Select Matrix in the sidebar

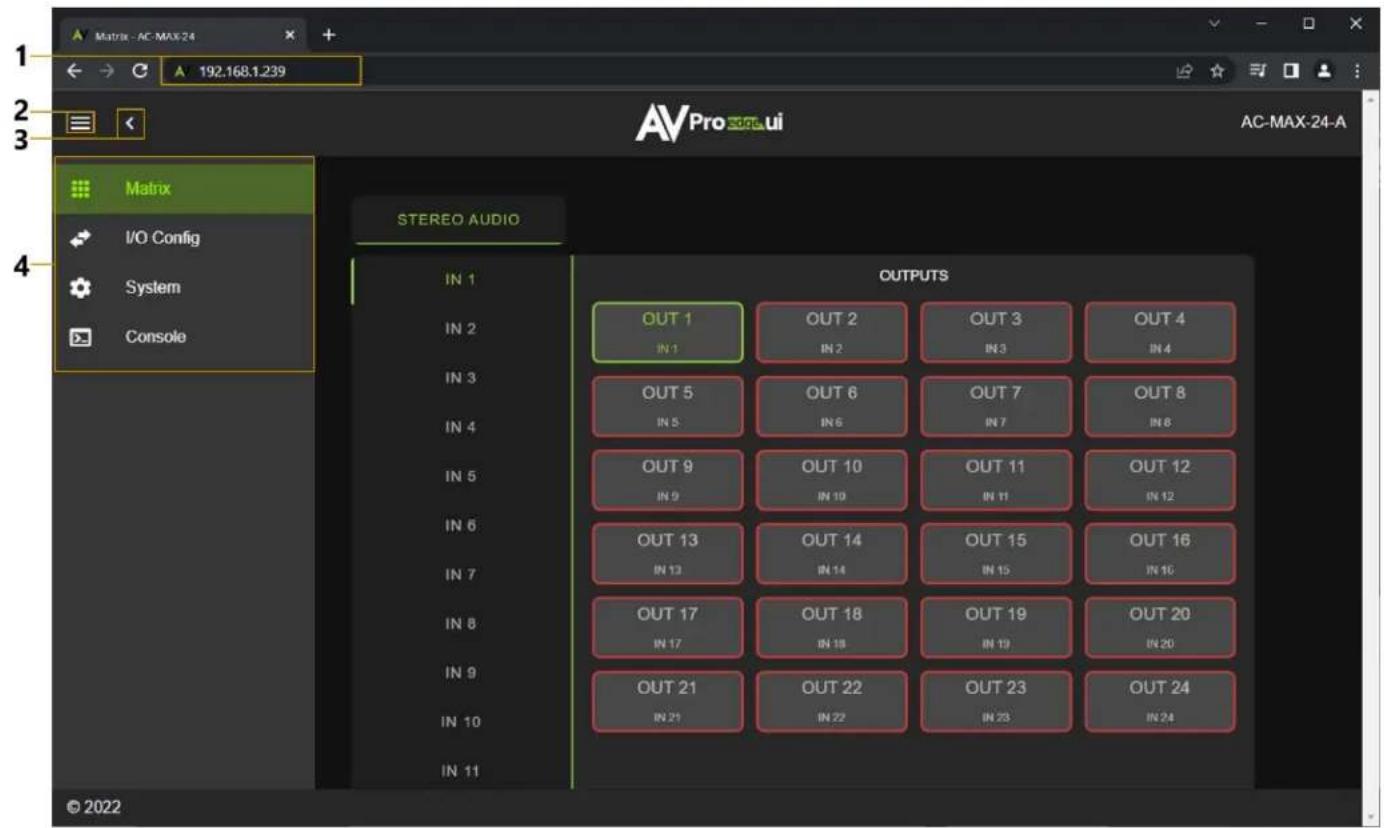coord(184,187)
